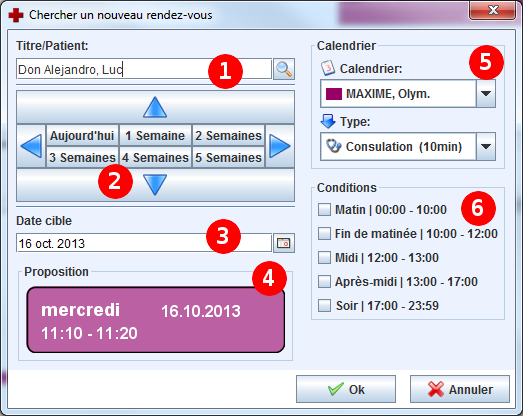Click the Titre/Patient text field
Image resolution: width=523 pixels, height=416 pixels.
click(x=144, y=69)
